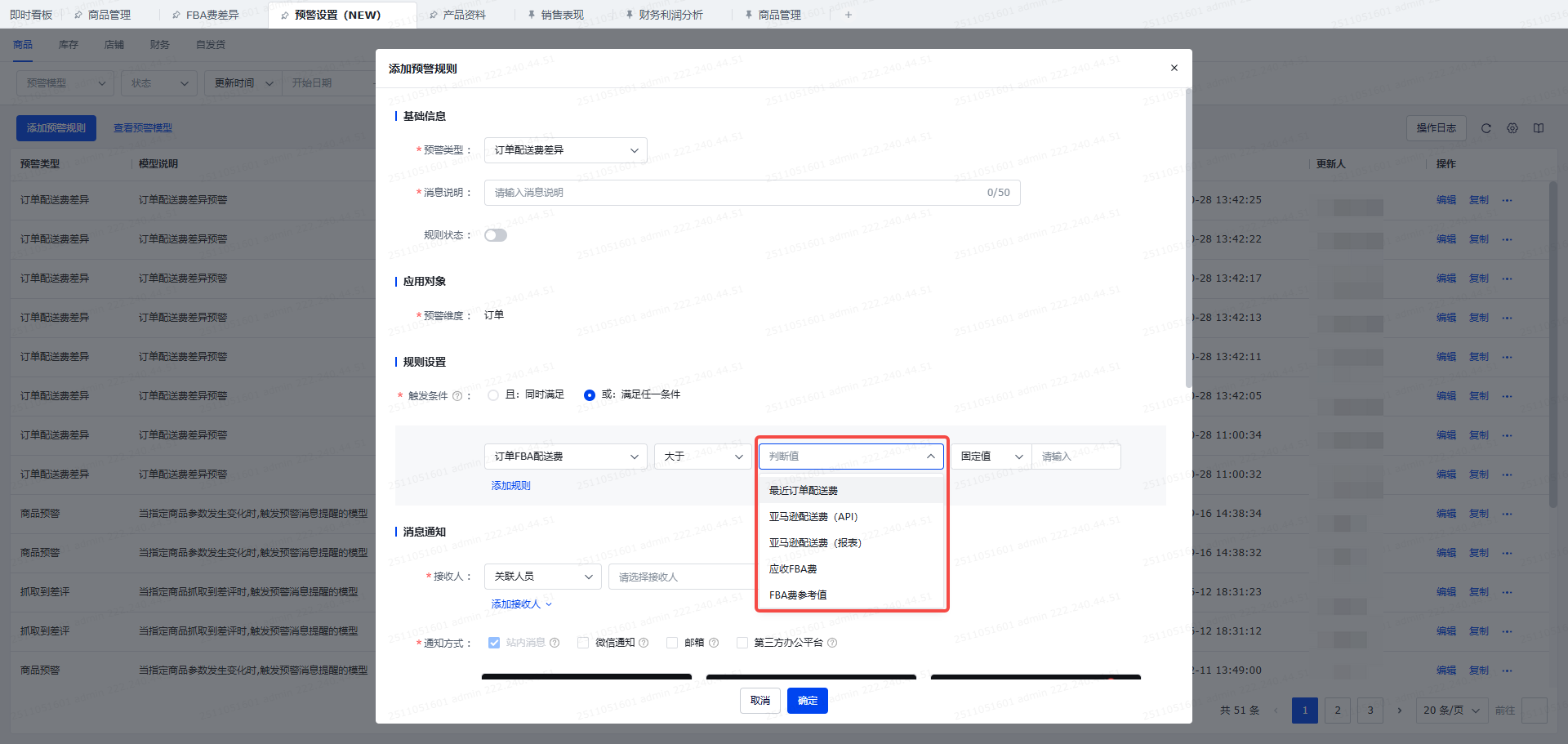Image resolution: width=1568 pixels, height=744 pixels.
Task: Click the 取消 button
Action: (x=760, y=701)
